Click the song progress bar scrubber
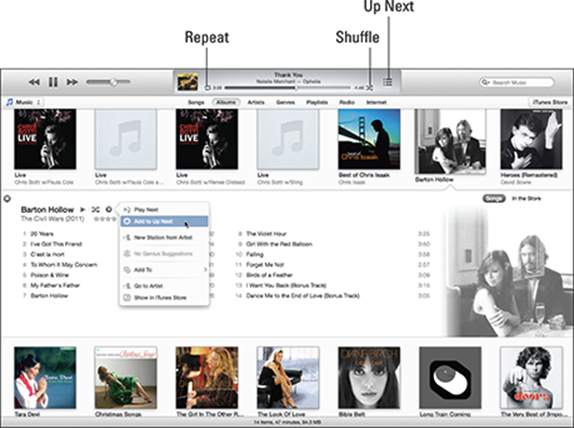 pos(296,88)
